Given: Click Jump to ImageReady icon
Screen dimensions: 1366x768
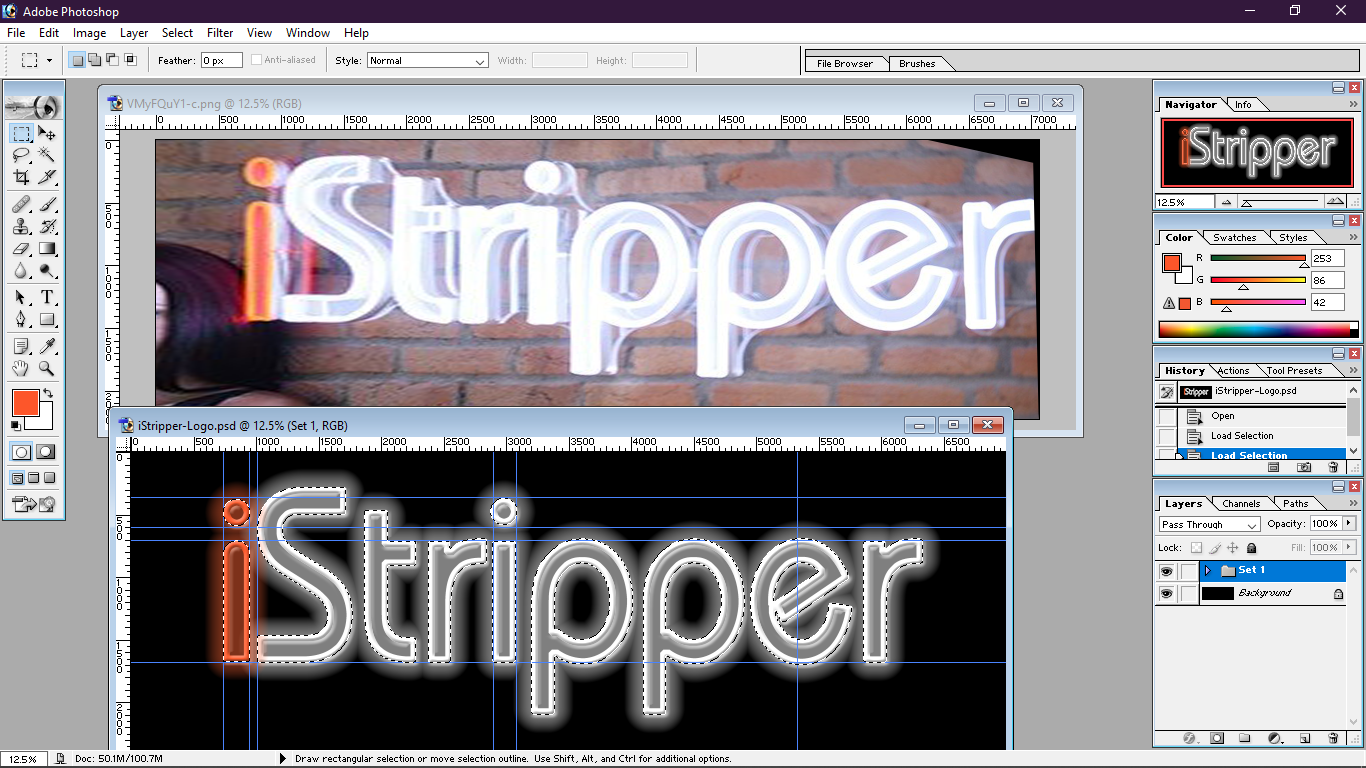Looking at the screenshot, I should tap(34, 504).
